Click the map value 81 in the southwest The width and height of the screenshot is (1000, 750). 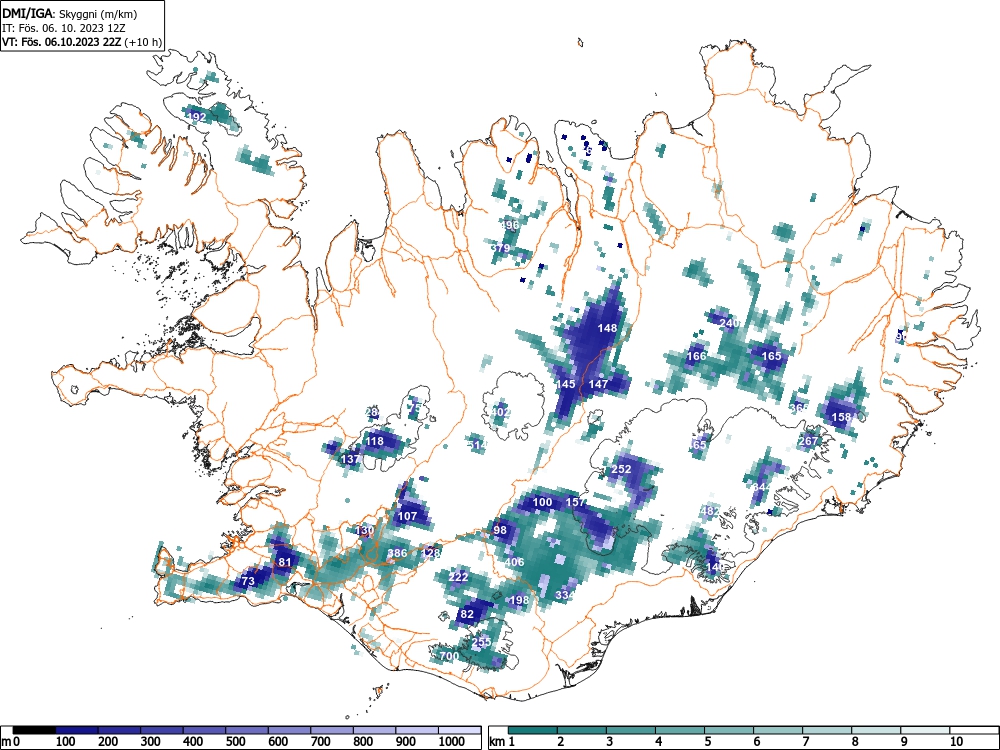point(284,562)
